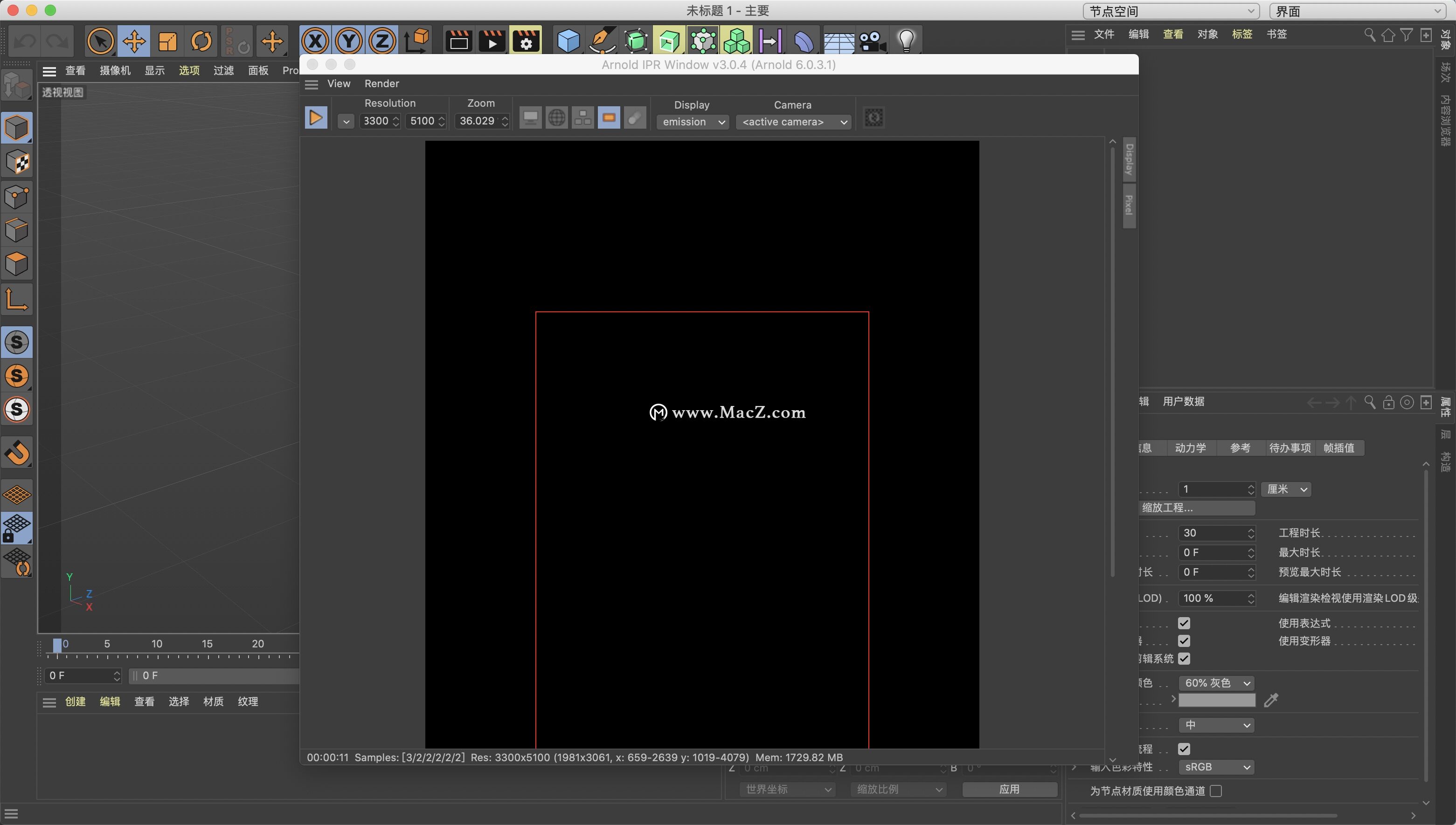Switch to 待办事项 tab
This screenshot has height=825, width=1456.
(1290, 447)
